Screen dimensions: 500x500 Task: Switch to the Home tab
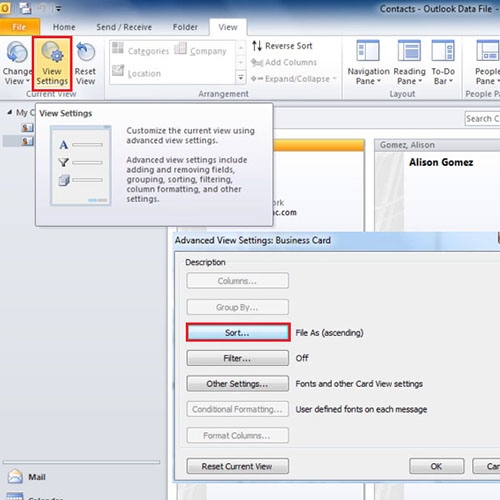pos(64,27)
